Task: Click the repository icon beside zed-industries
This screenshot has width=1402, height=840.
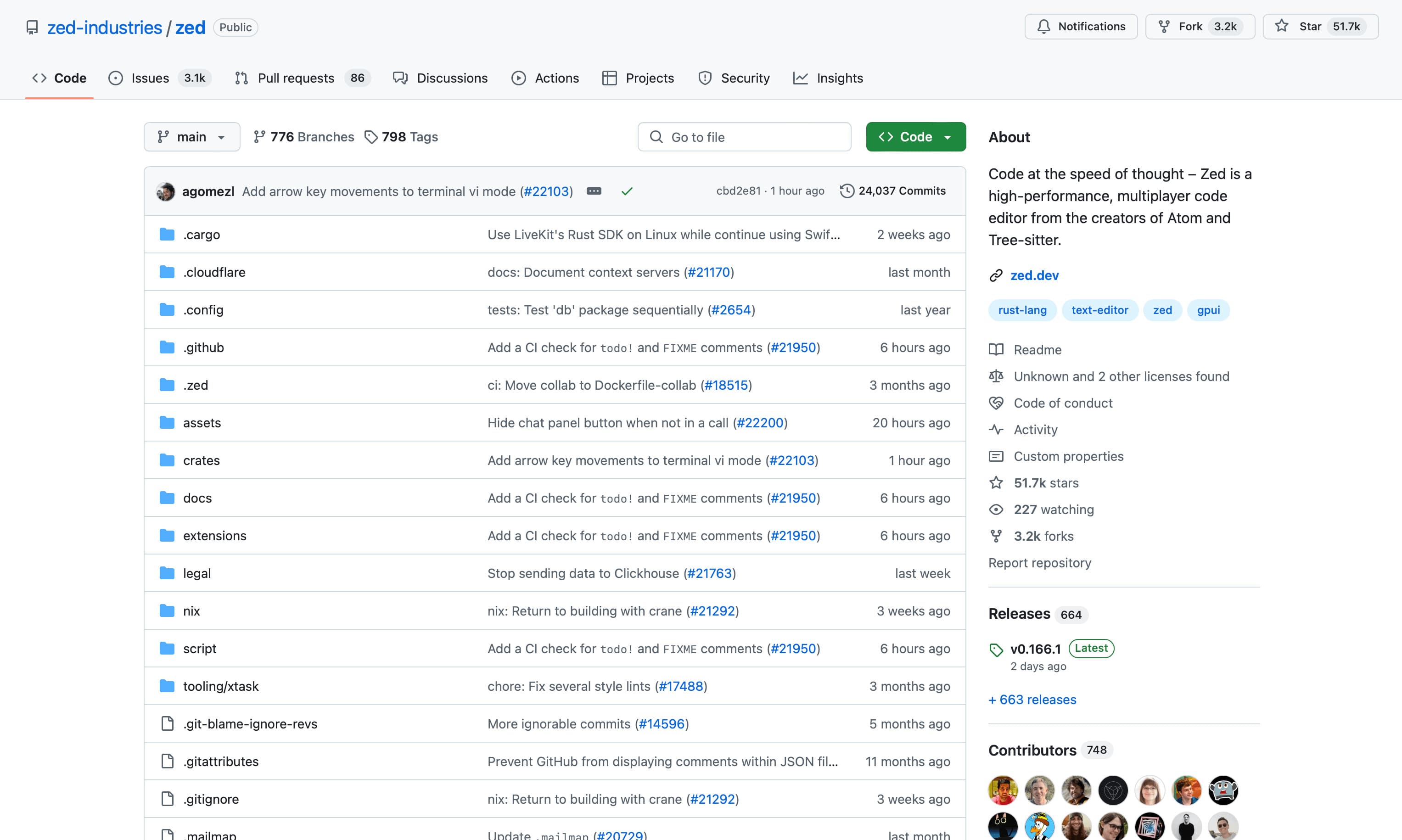Action: [x=32, y=27]
